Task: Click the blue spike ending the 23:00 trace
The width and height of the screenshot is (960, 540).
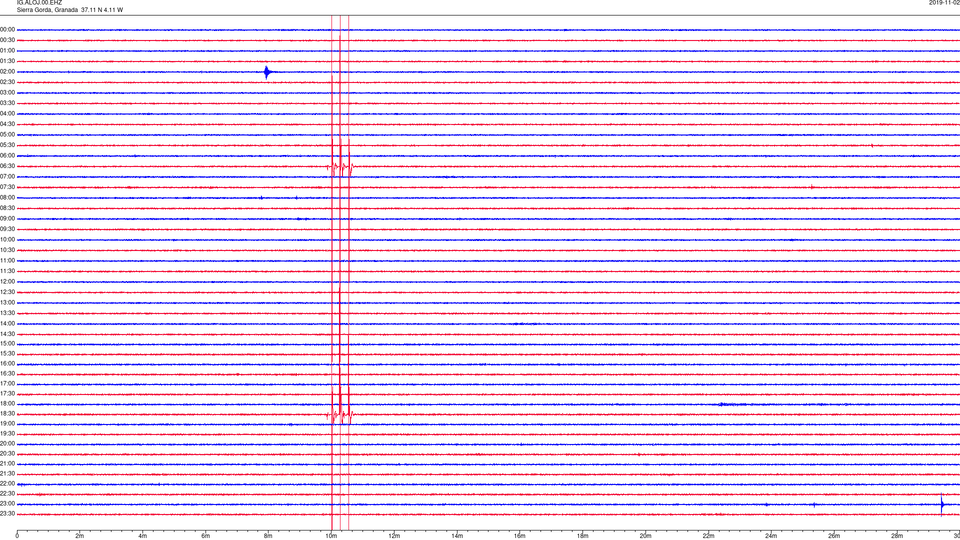Action: 942,504
